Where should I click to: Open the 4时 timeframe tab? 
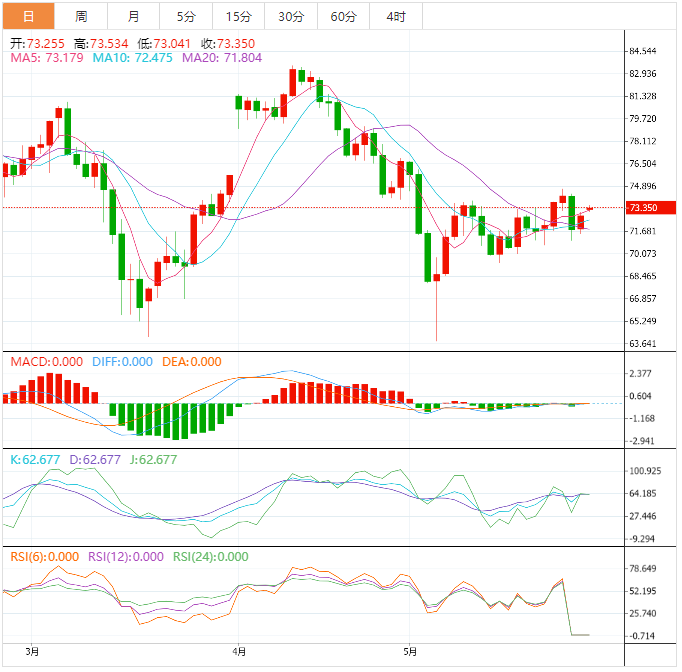(x=395, y=16)
